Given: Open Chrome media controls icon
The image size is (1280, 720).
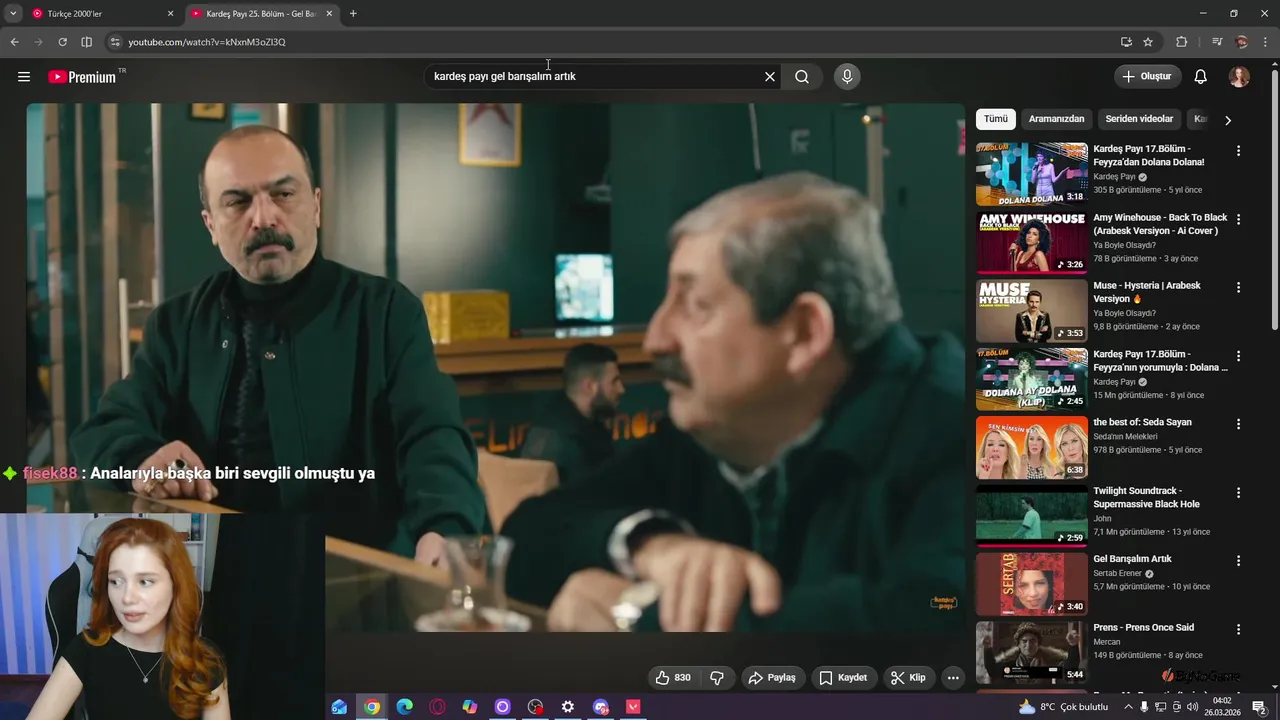Looking at the screenshot, I should (x=1217, y=42).
